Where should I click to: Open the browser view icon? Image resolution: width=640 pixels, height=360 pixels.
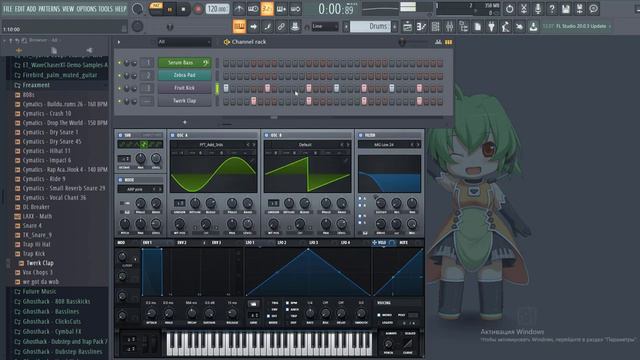click(x=464, y=27)
